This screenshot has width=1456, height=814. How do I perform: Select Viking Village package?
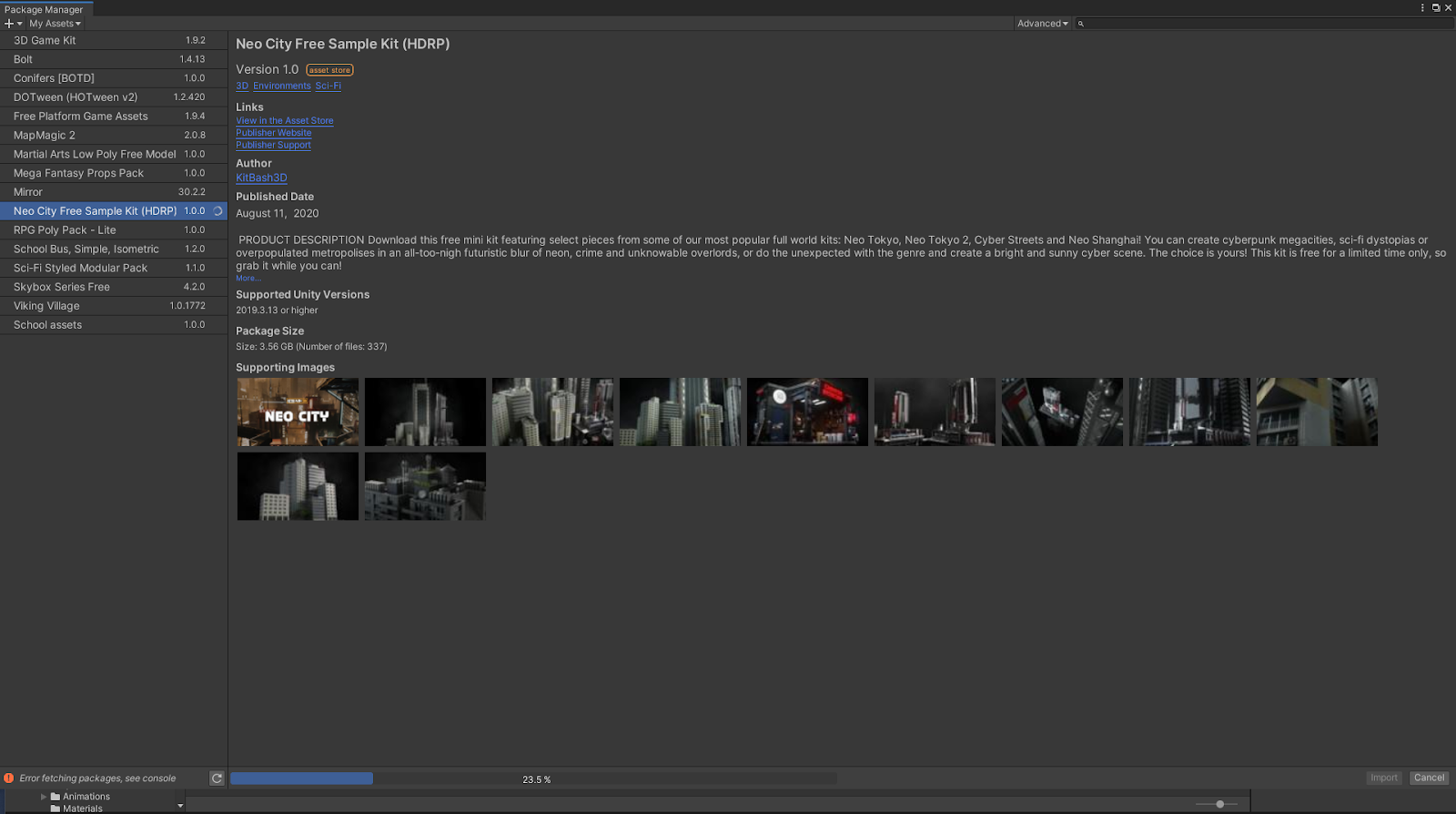(114, 306)
